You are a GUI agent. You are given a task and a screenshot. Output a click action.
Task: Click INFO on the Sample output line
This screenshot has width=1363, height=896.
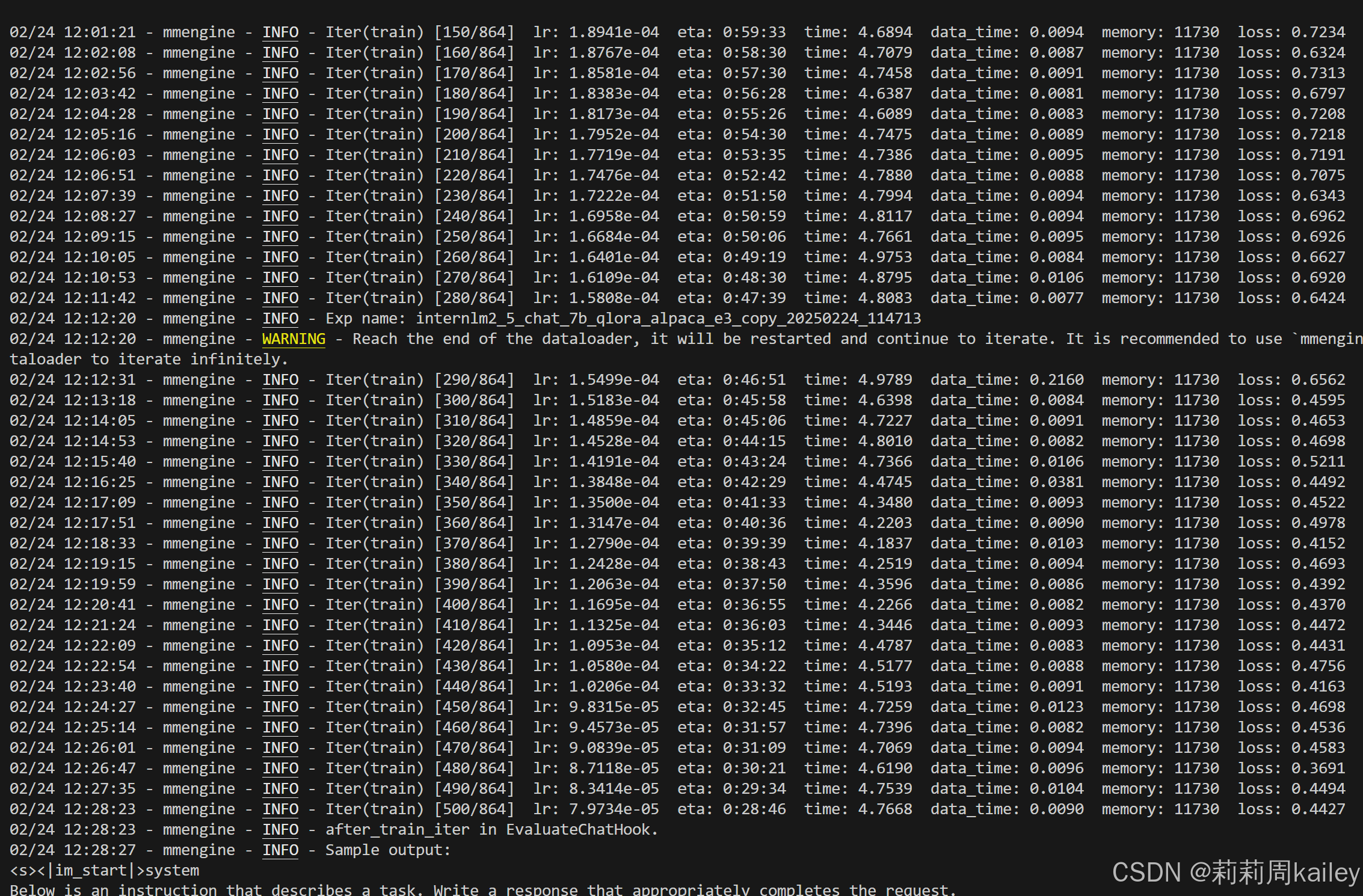280,850
